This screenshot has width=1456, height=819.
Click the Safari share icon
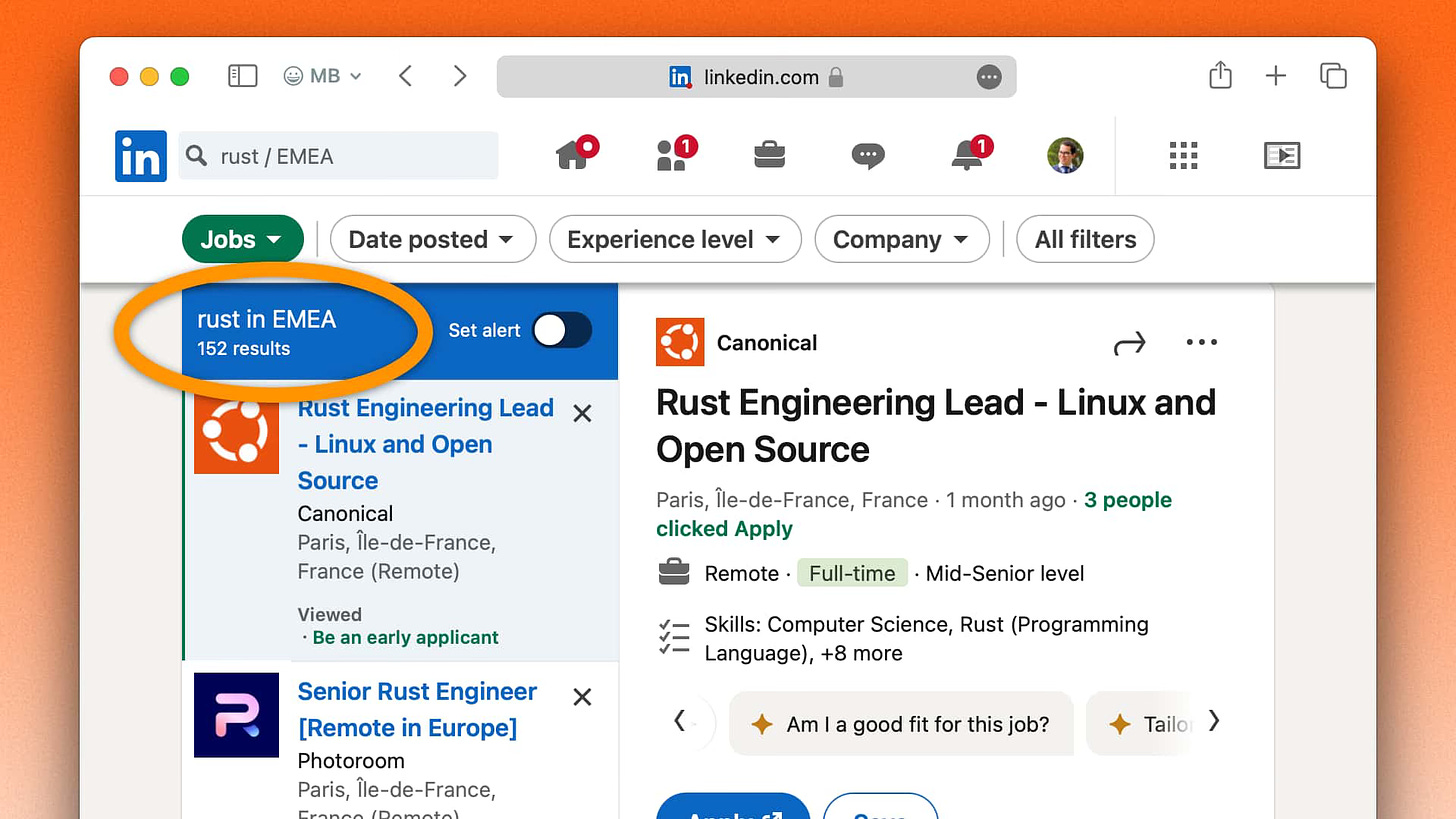point(1220,75)
